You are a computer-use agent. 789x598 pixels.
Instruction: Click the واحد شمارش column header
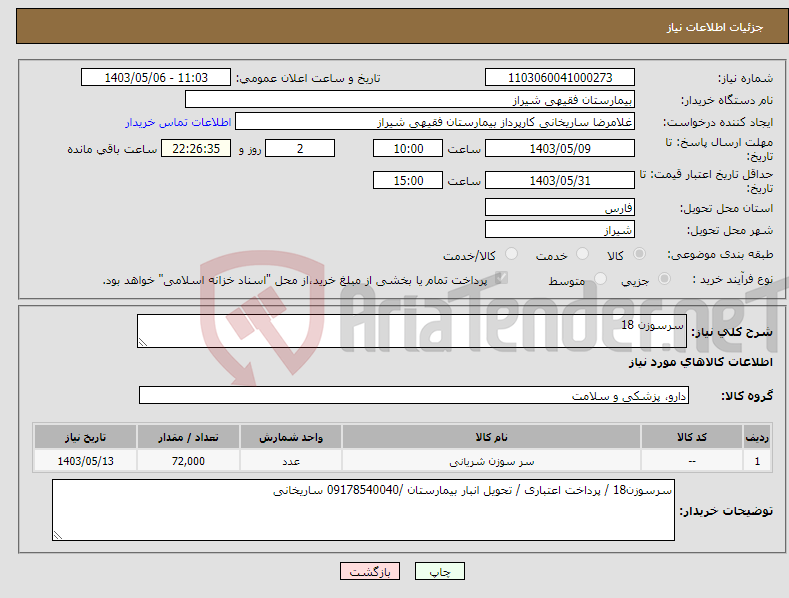pos(291,437)
